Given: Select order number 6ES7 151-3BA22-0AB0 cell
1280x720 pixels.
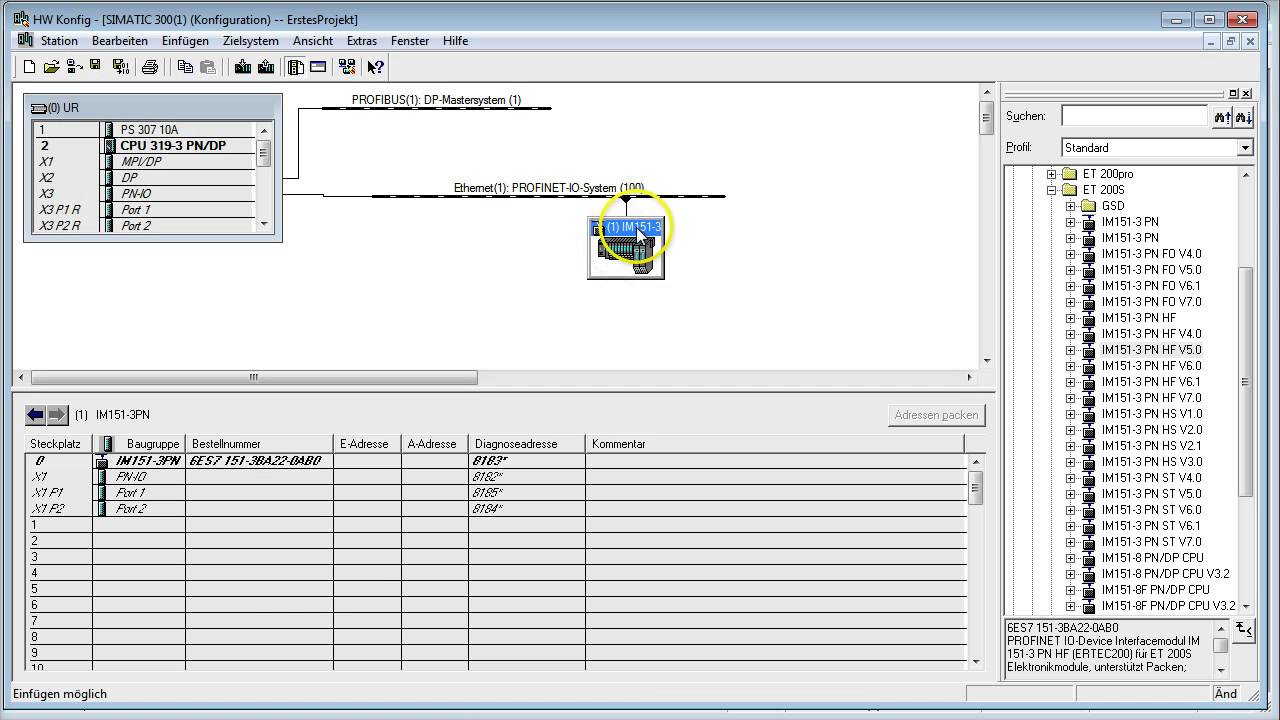Looking at the screenshot, I should pos(259,461).
